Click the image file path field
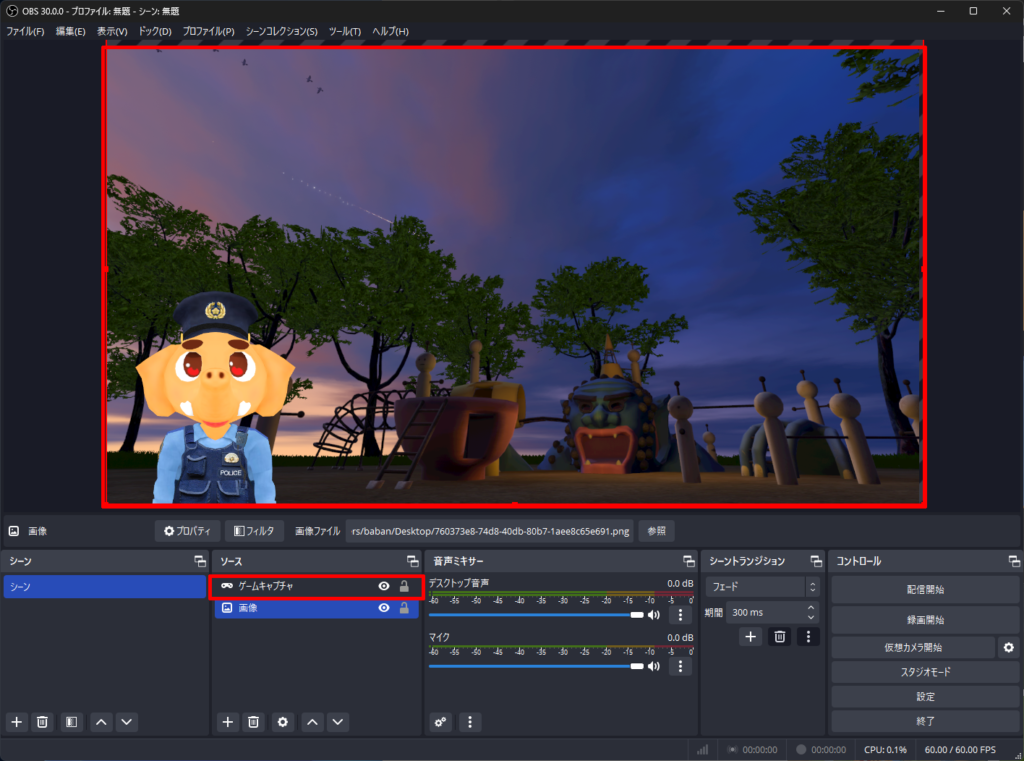This screenshot has width=1024, height=761. click(490, 532)
